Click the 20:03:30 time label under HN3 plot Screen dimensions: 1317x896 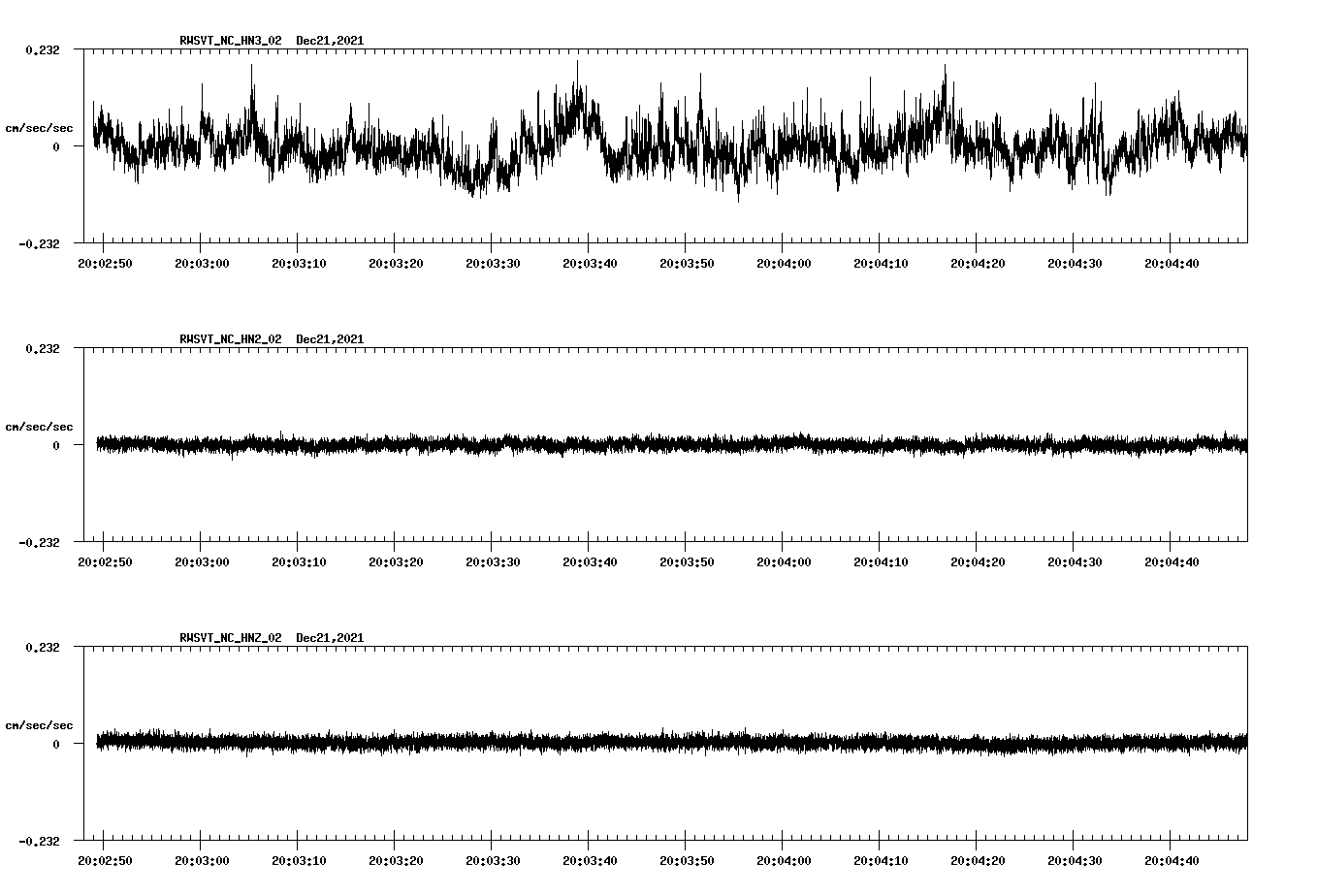pyautogui.click(x=493, y=263)
